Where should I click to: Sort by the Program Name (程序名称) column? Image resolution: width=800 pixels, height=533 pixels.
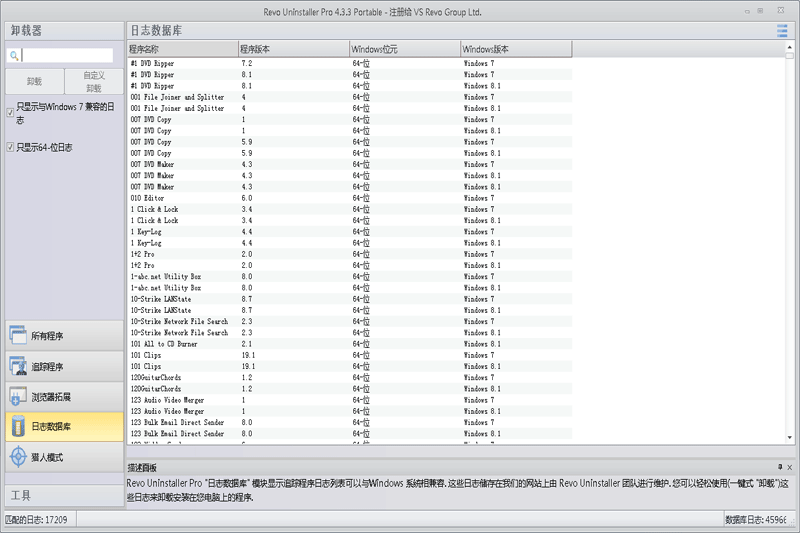(183, 49)
